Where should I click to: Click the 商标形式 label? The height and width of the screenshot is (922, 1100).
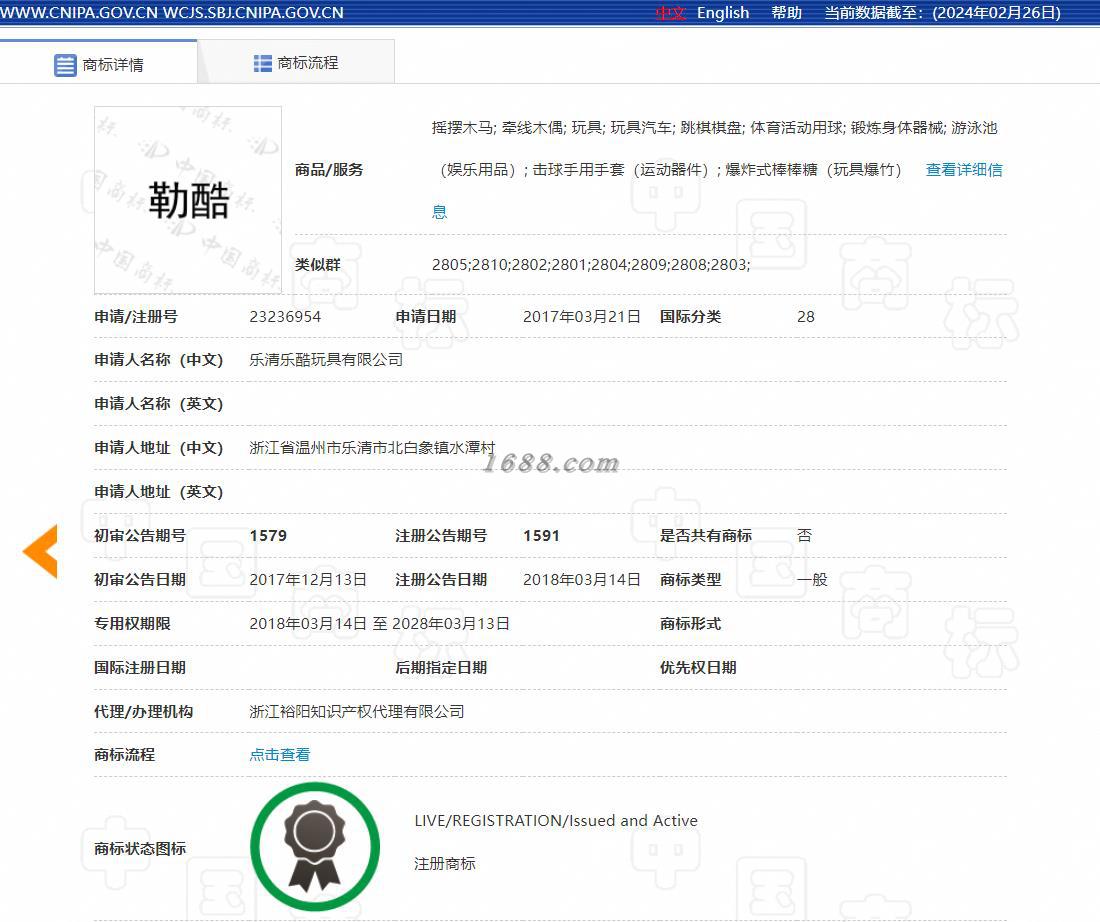(x=690, y=624)
